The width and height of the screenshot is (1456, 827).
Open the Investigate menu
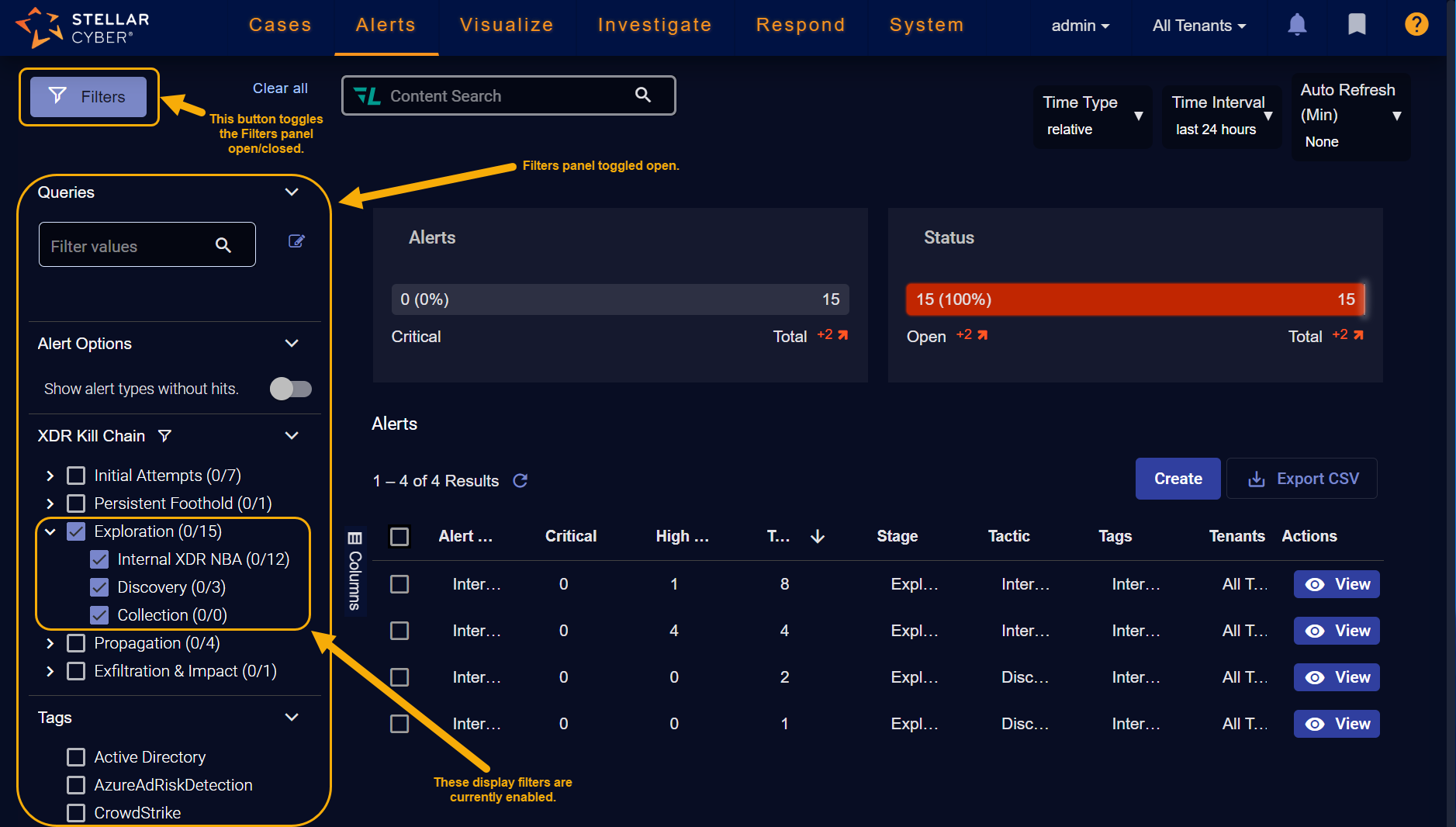click(x=655, y=25)
